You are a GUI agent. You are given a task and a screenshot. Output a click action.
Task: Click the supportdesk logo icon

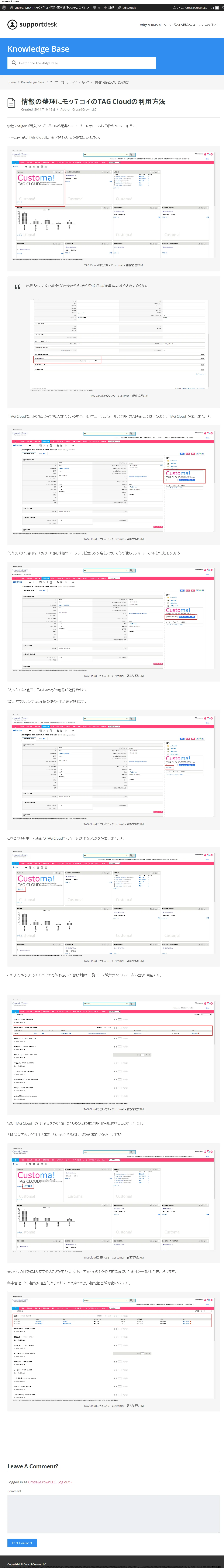click(12, 24)
